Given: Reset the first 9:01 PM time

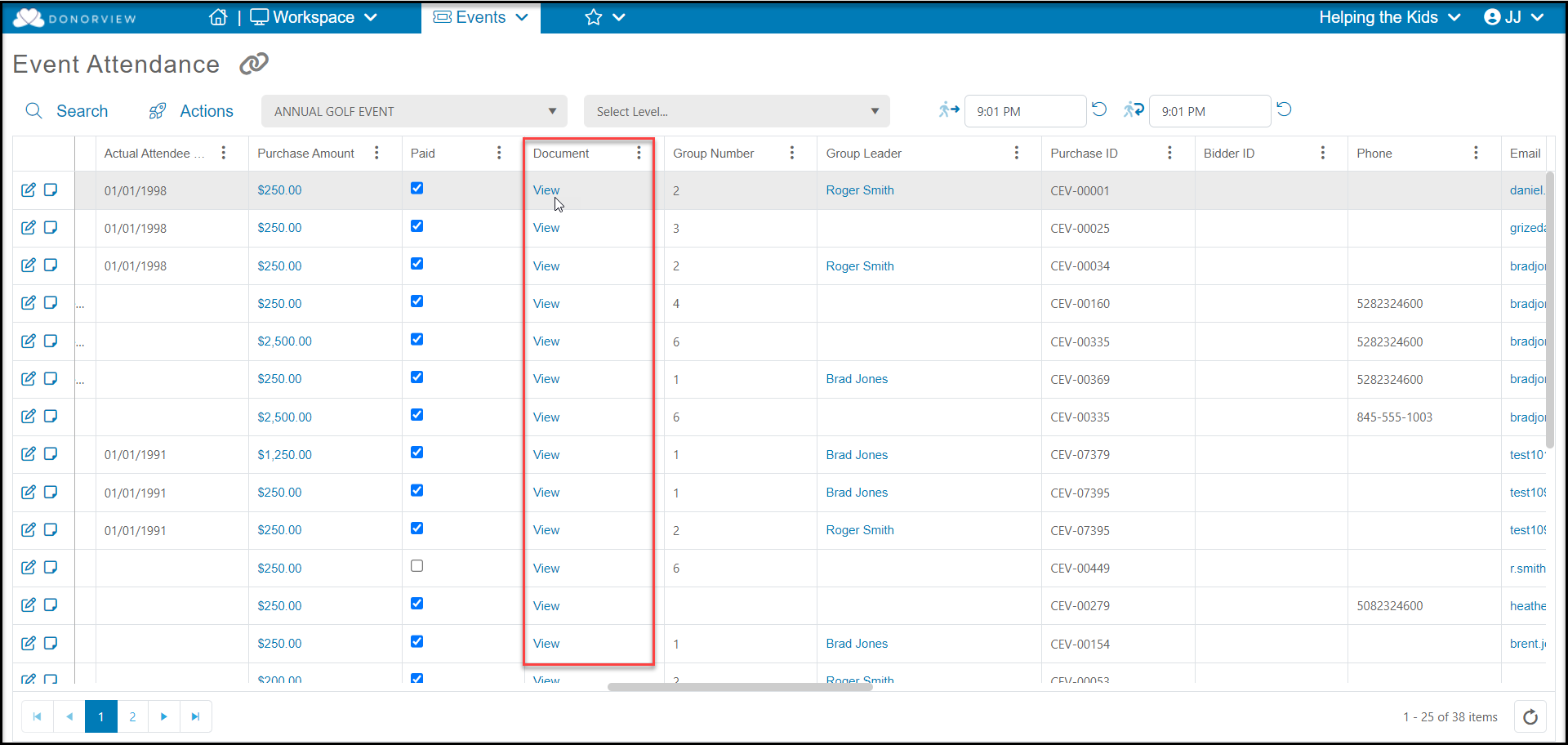Looking at the screenshot, I should 1099,109.
